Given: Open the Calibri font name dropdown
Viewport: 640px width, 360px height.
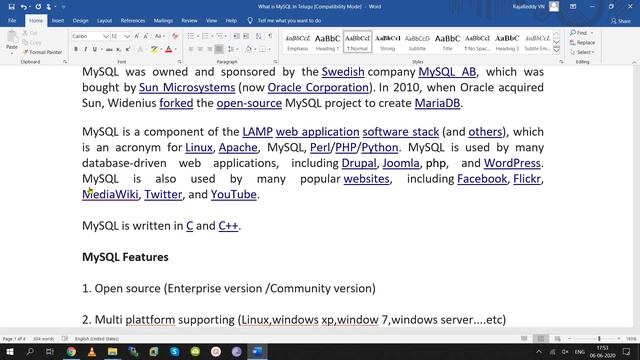Looking at the screenshot, I should point(106,36).
